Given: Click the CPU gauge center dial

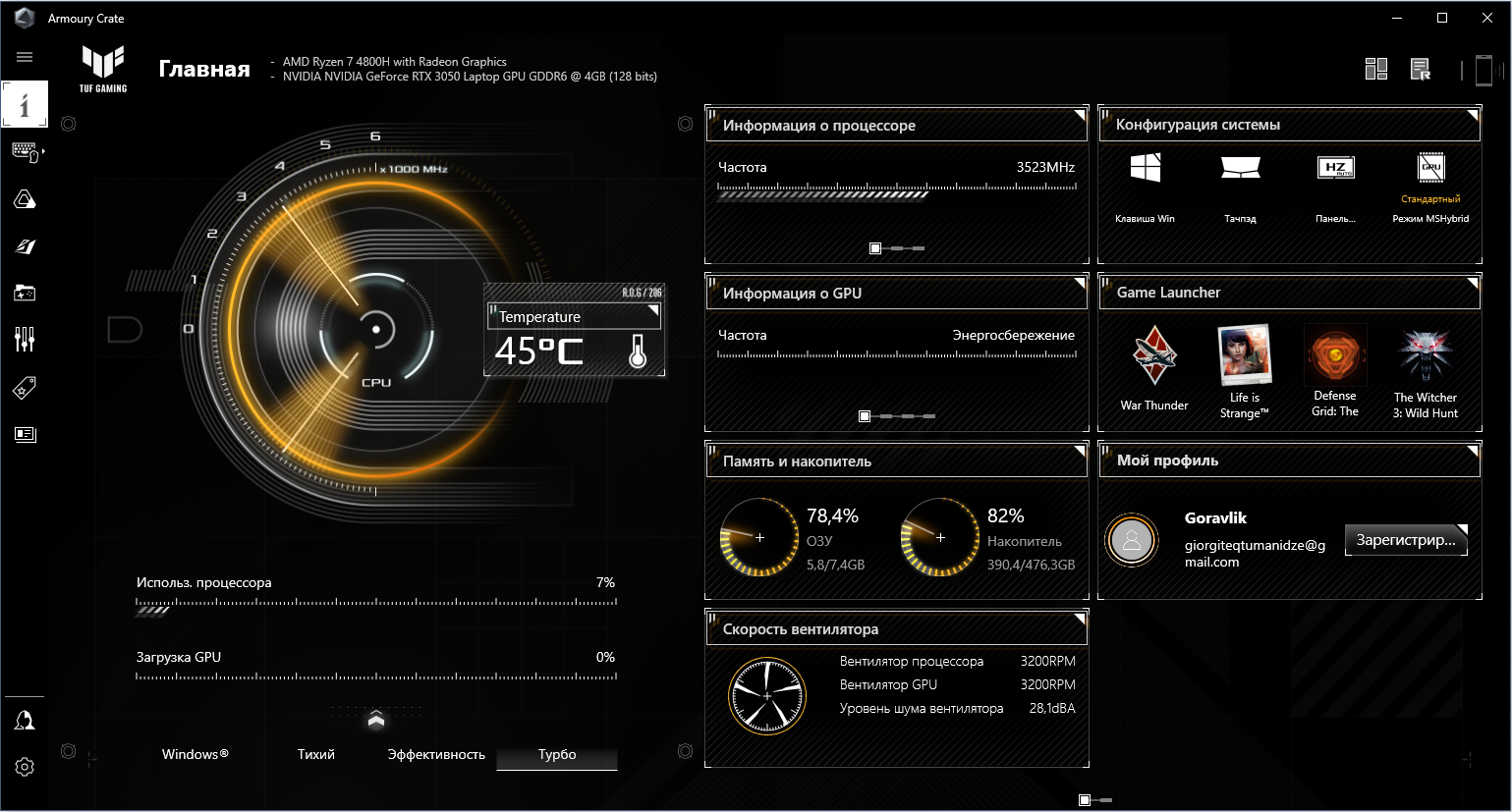Looking at the screenshot, I should pyautogui.click(x=376, y=330).
